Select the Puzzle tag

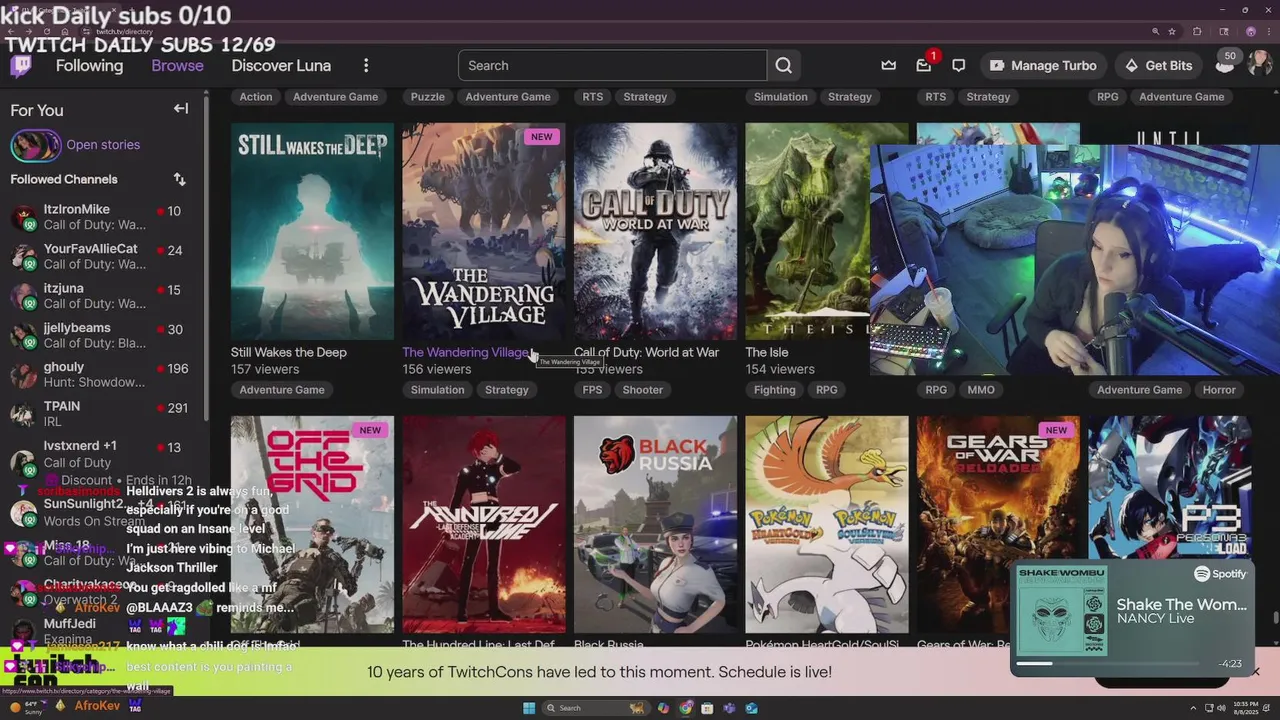(428, 97)
